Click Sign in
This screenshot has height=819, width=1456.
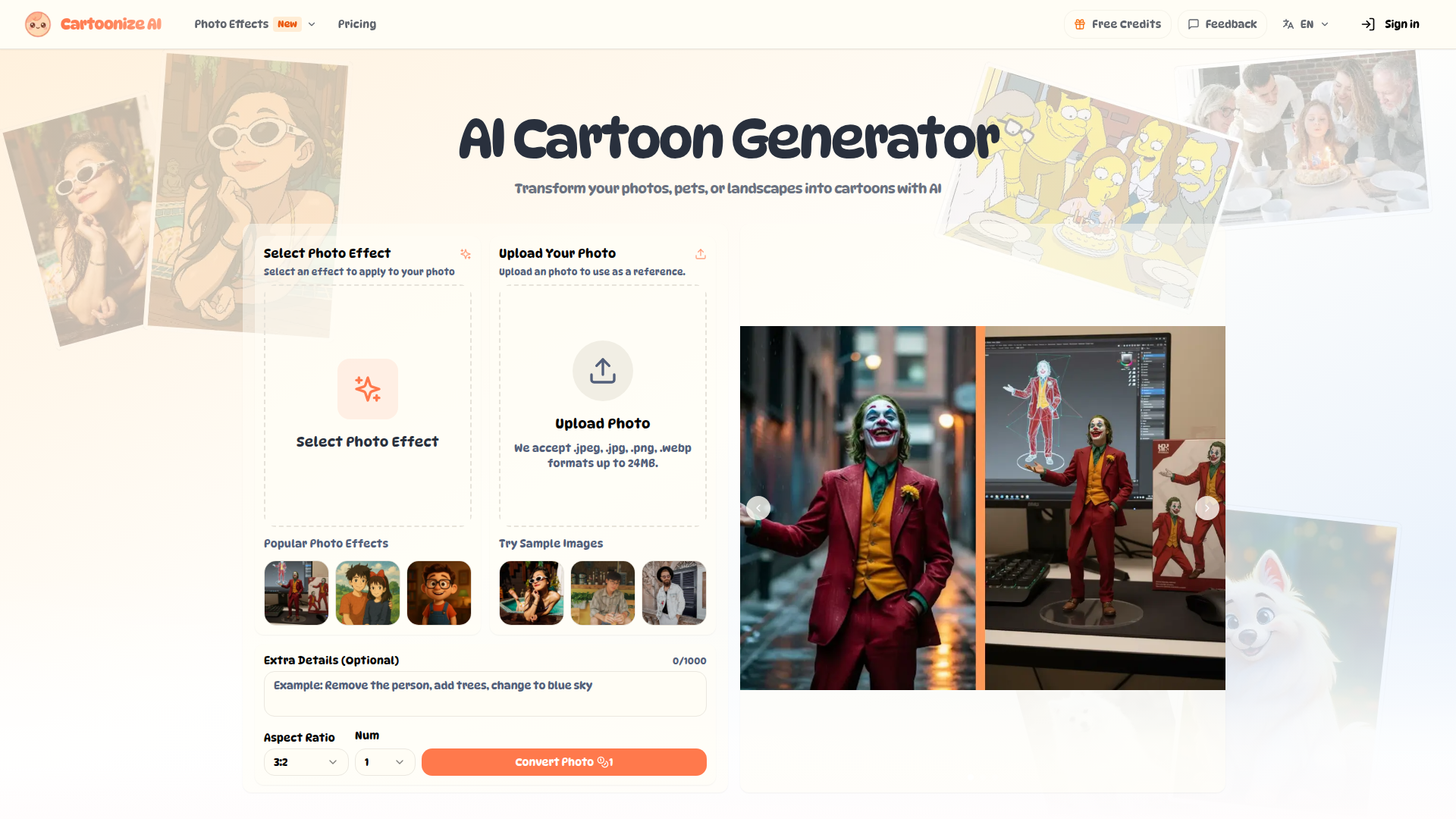pyautogui.click(x=1391, y=24)
